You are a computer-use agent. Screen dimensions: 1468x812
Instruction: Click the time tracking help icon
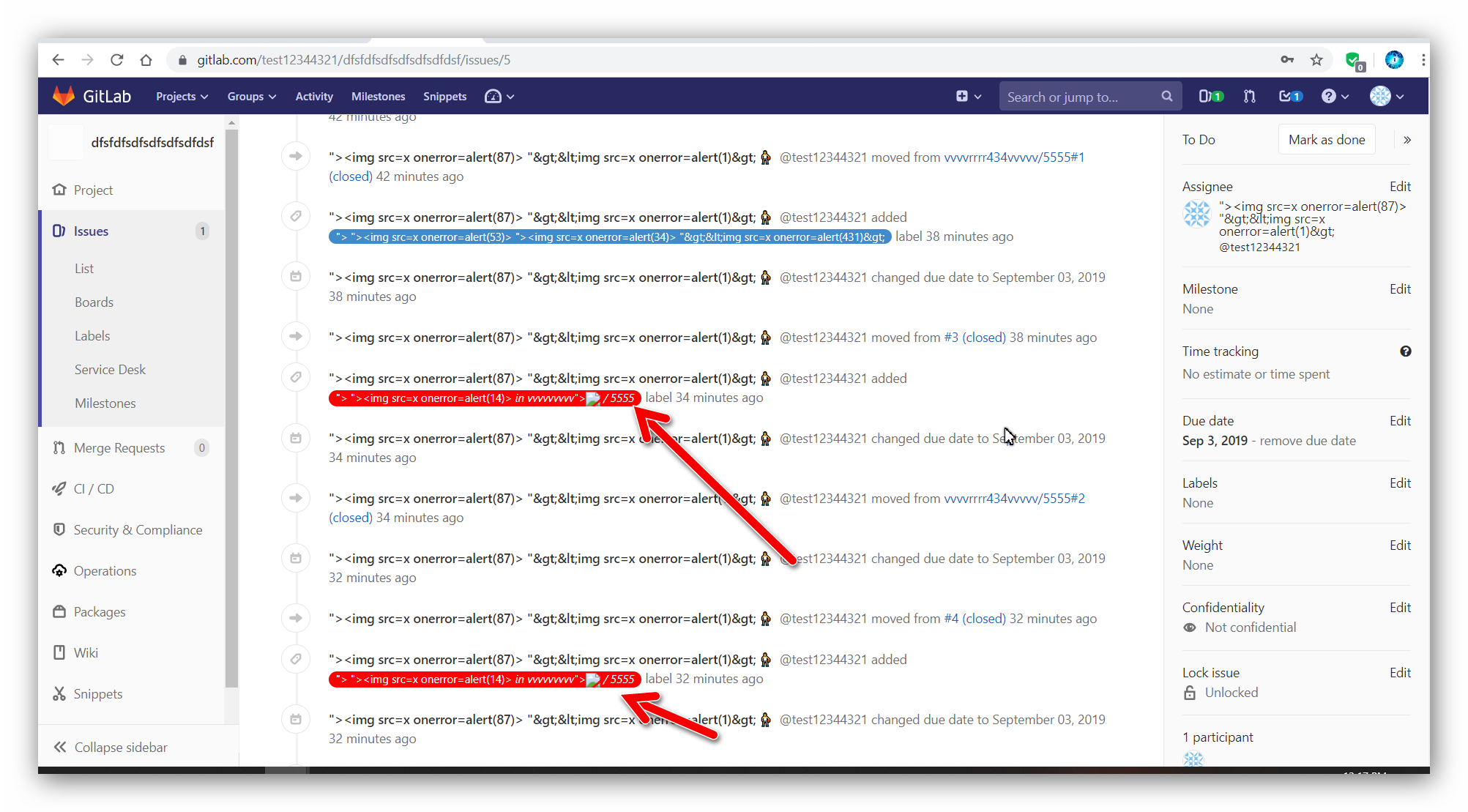(1405, 351)
